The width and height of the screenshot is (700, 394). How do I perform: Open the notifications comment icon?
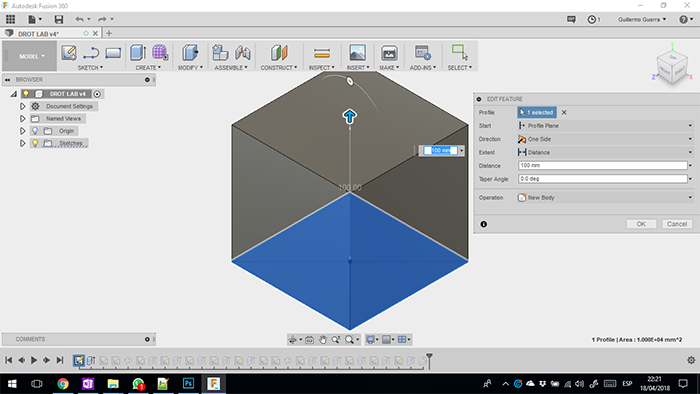click(x=571, y=19)
